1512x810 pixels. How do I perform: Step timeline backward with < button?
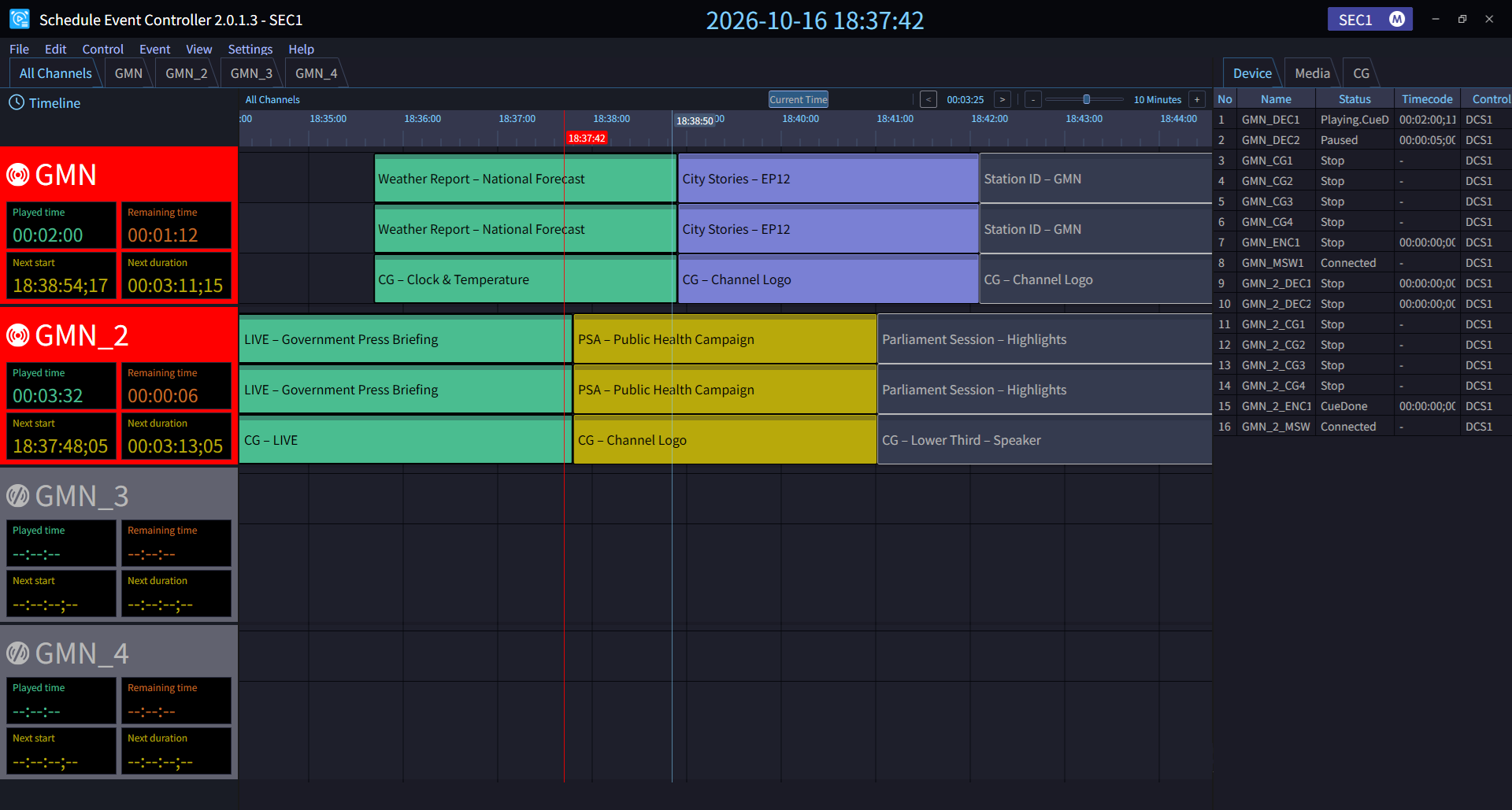click(928, 99)
